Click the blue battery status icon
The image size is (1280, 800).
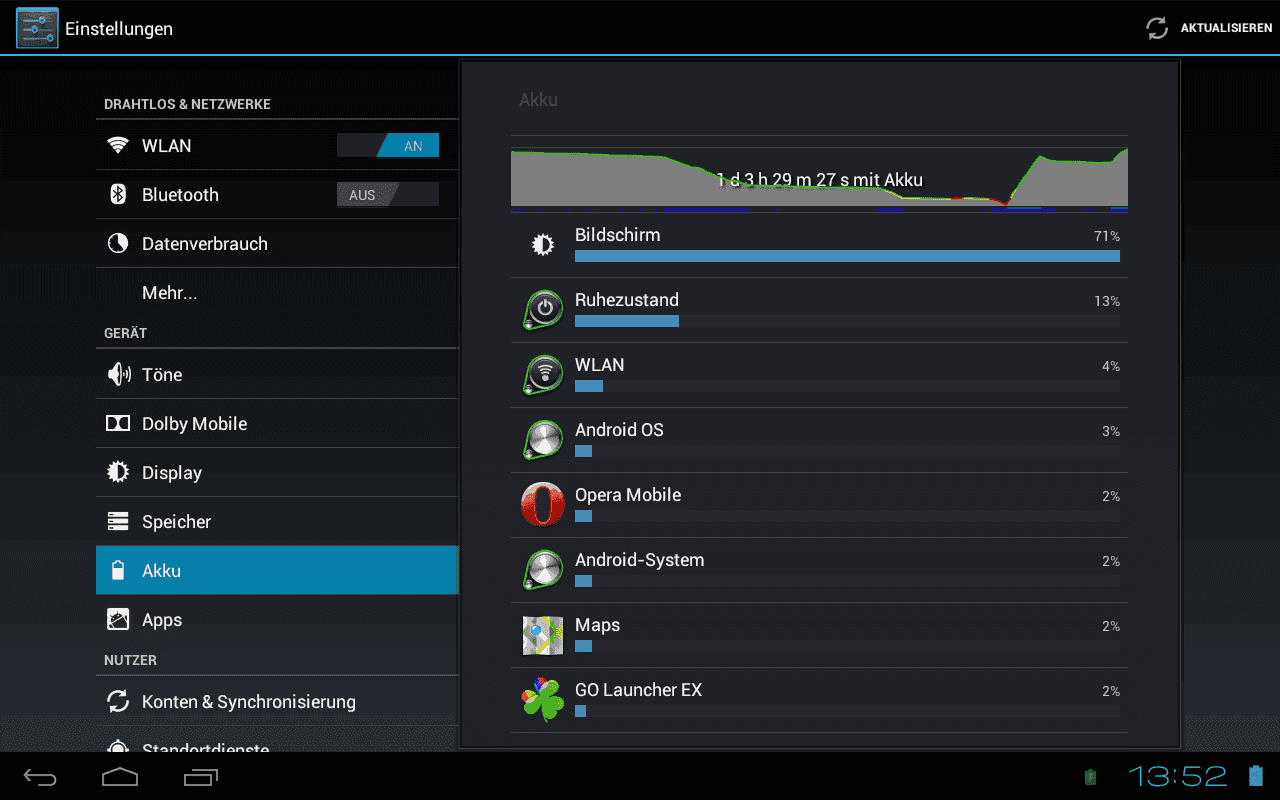(x=1256, y=776)
